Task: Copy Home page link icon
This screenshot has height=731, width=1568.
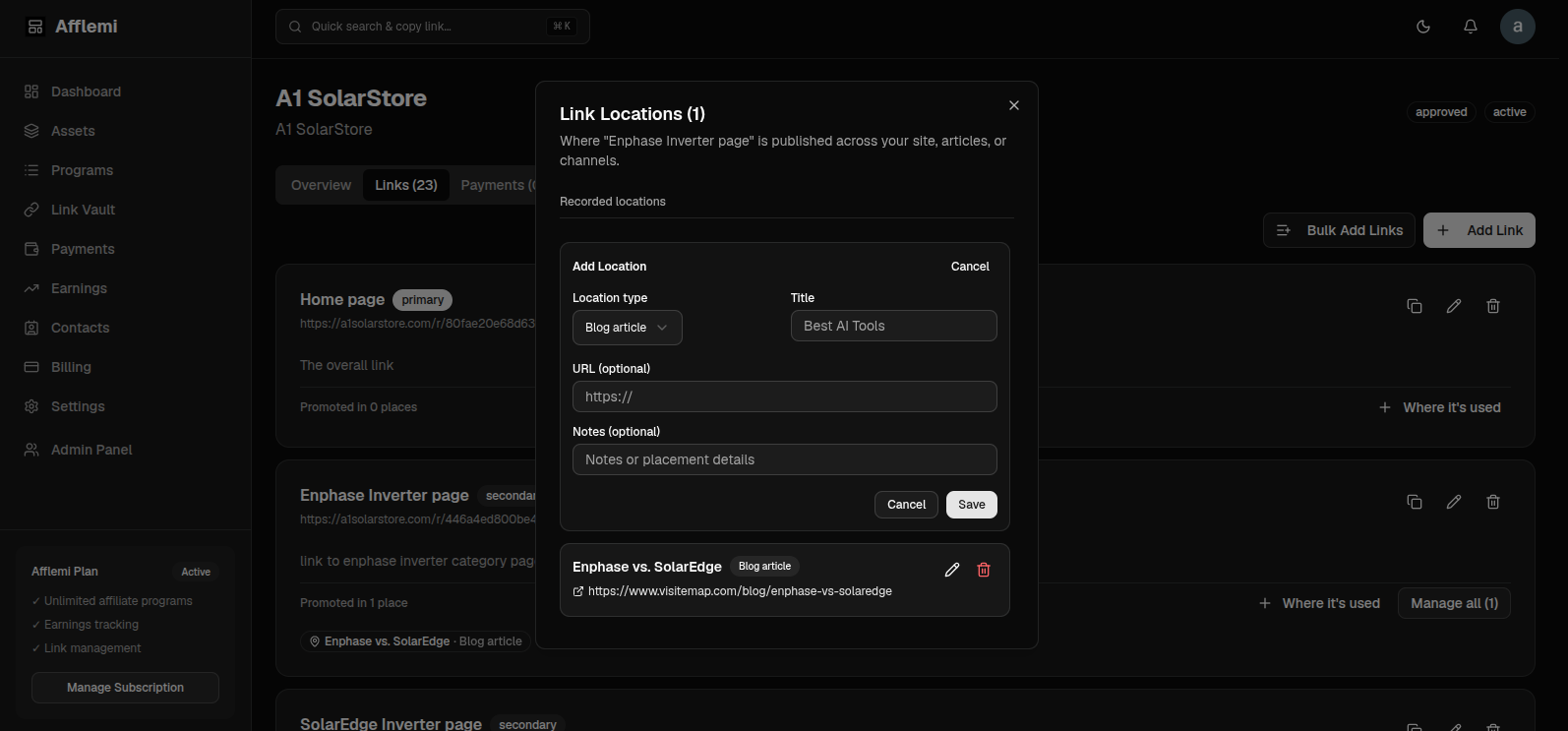Action: [x=1415, y=306]
